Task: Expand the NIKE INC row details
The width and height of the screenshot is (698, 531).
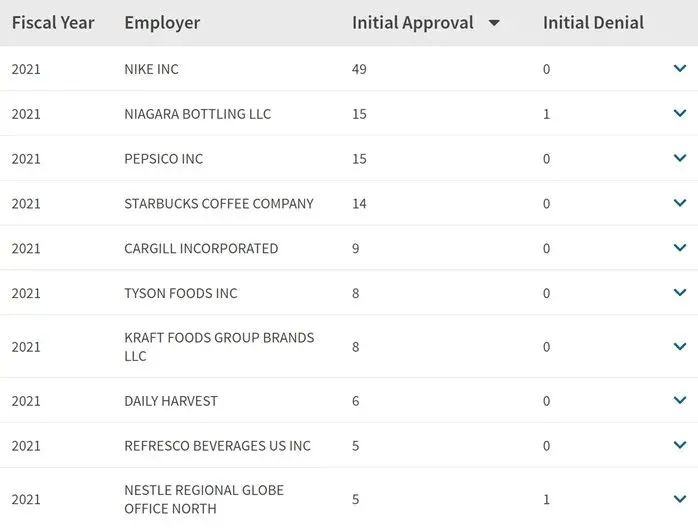Action: click(x=680, y=69)
